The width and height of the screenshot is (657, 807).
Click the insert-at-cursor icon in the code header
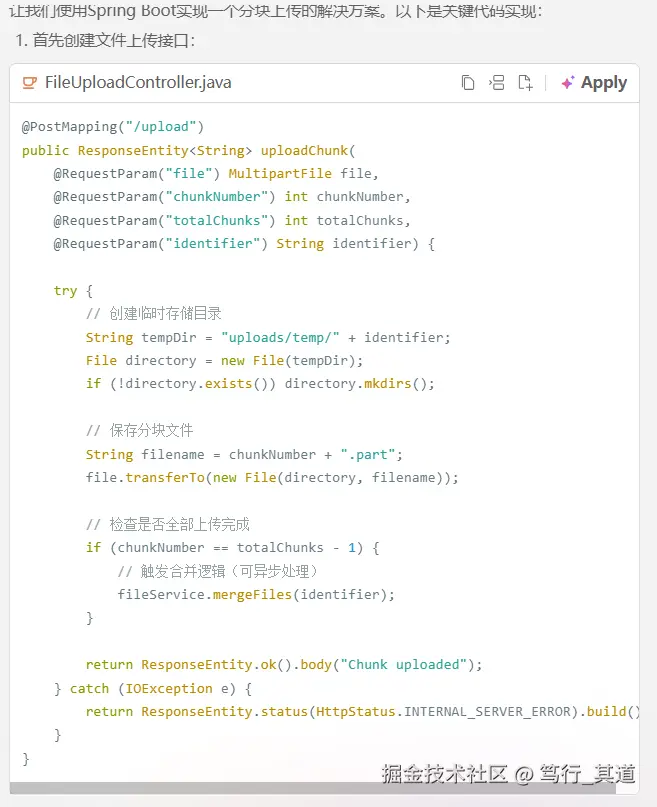496,83
